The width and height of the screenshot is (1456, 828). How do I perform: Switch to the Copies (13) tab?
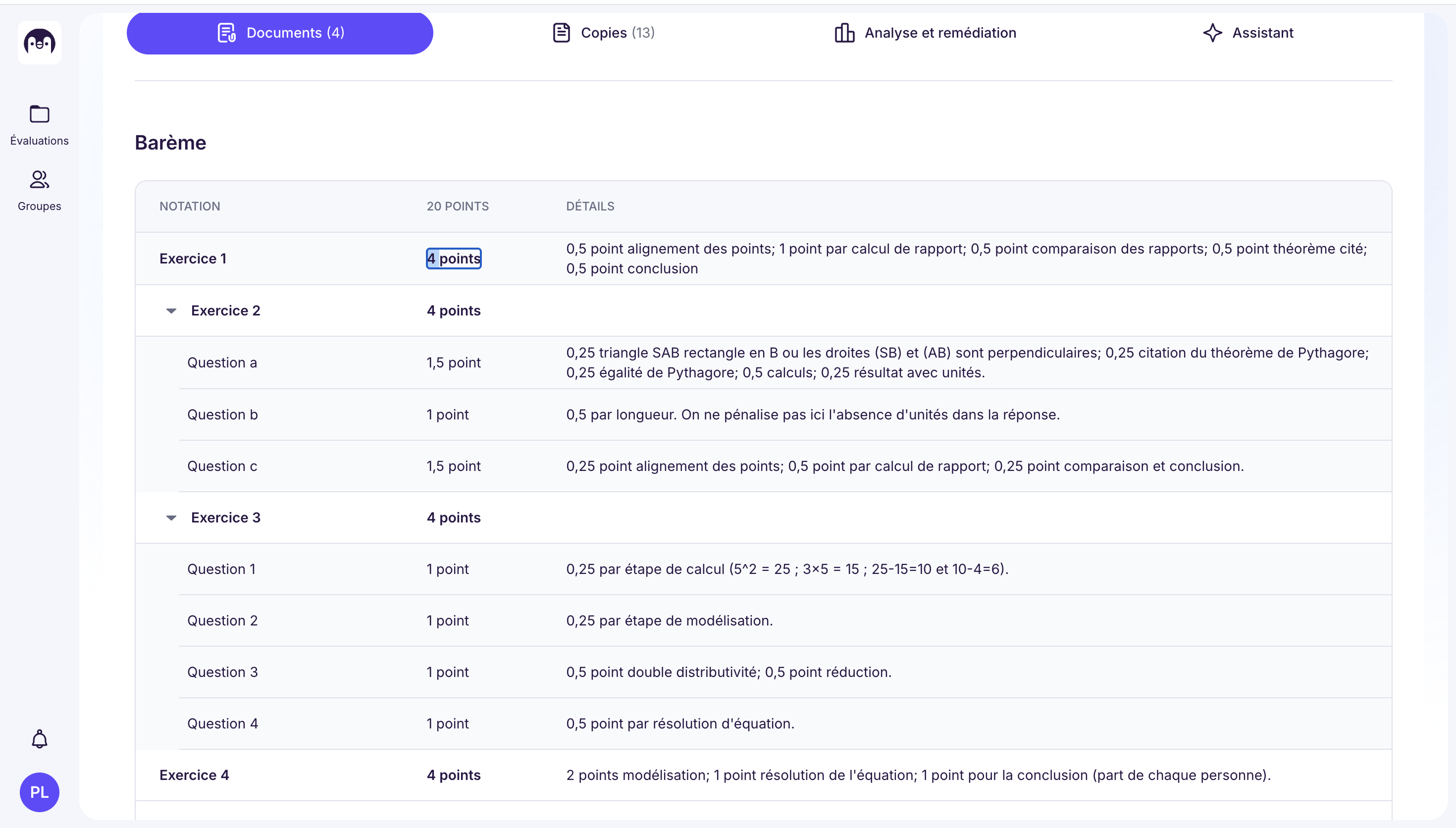tap(603, 33)
